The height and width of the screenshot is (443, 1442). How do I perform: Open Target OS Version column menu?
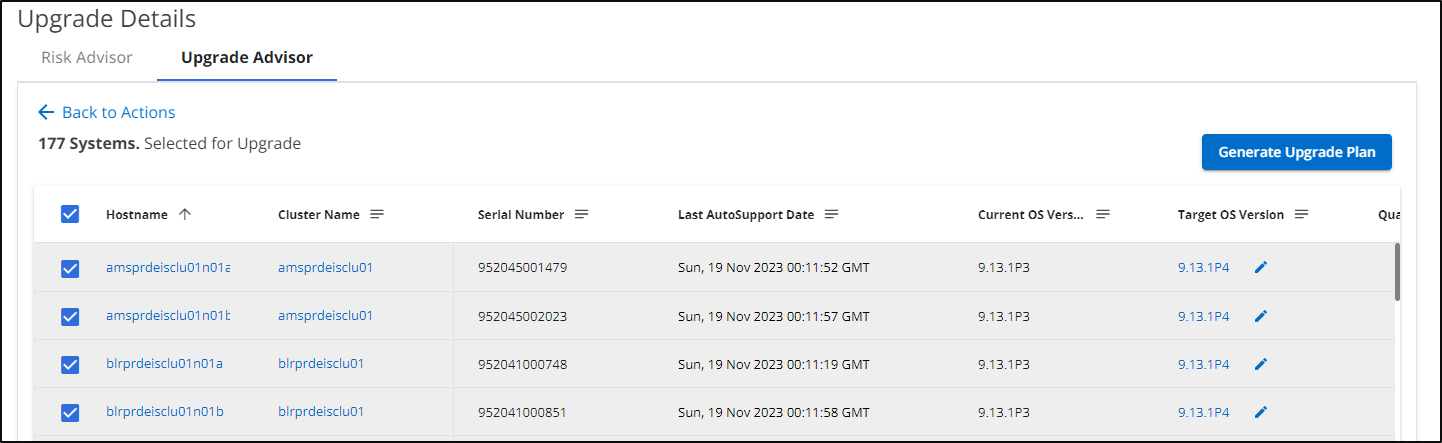click(x=1302, y=214)
